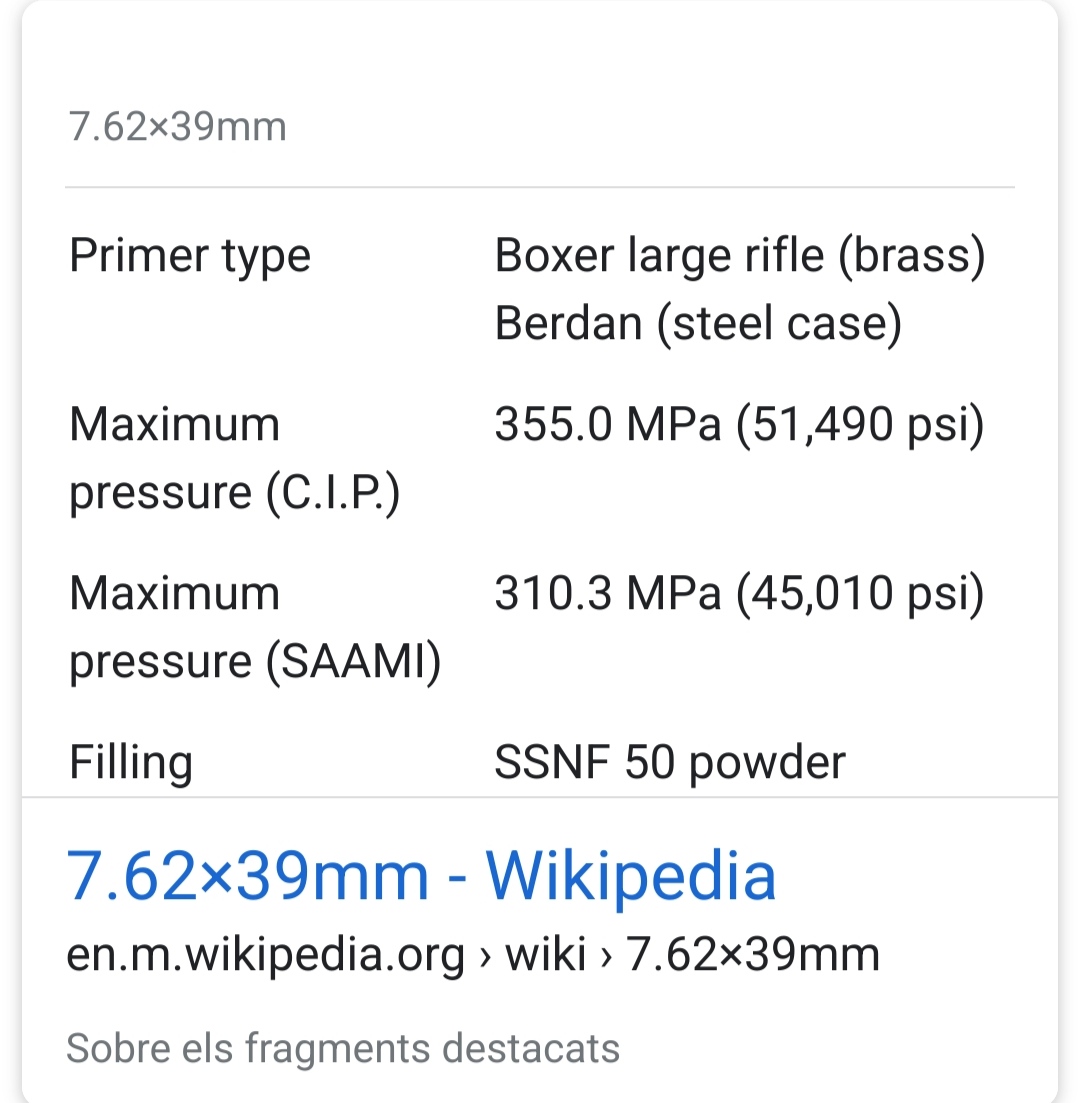Image resolution: width=1080 pixels, height=1103 pixels.
Task: Click the divider line above the Wikipedia link
Action: coord(540,797)
